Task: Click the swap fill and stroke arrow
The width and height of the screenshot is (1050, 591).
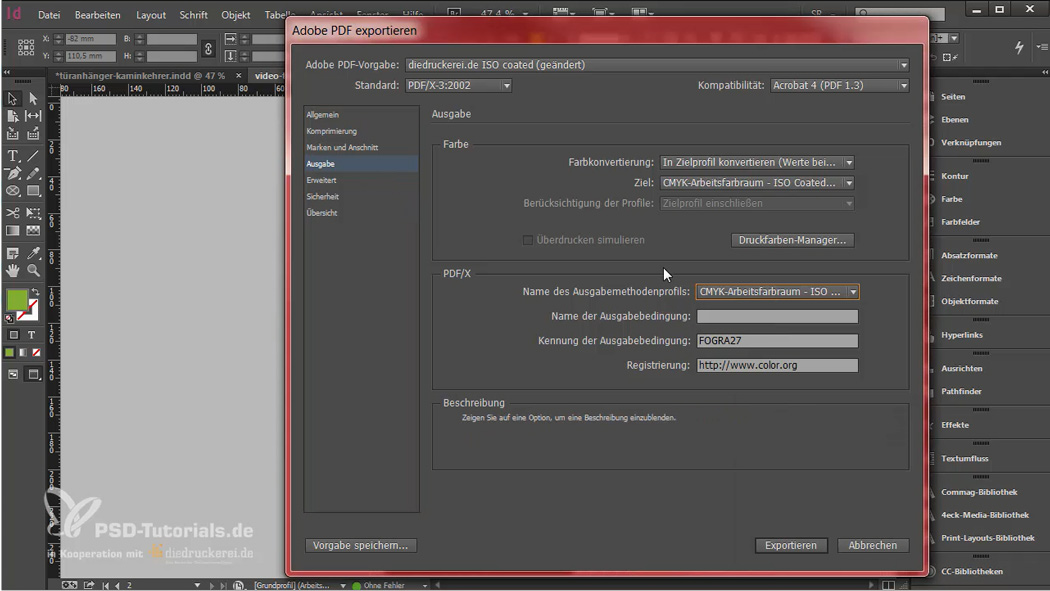Action: tap(35, 292)
